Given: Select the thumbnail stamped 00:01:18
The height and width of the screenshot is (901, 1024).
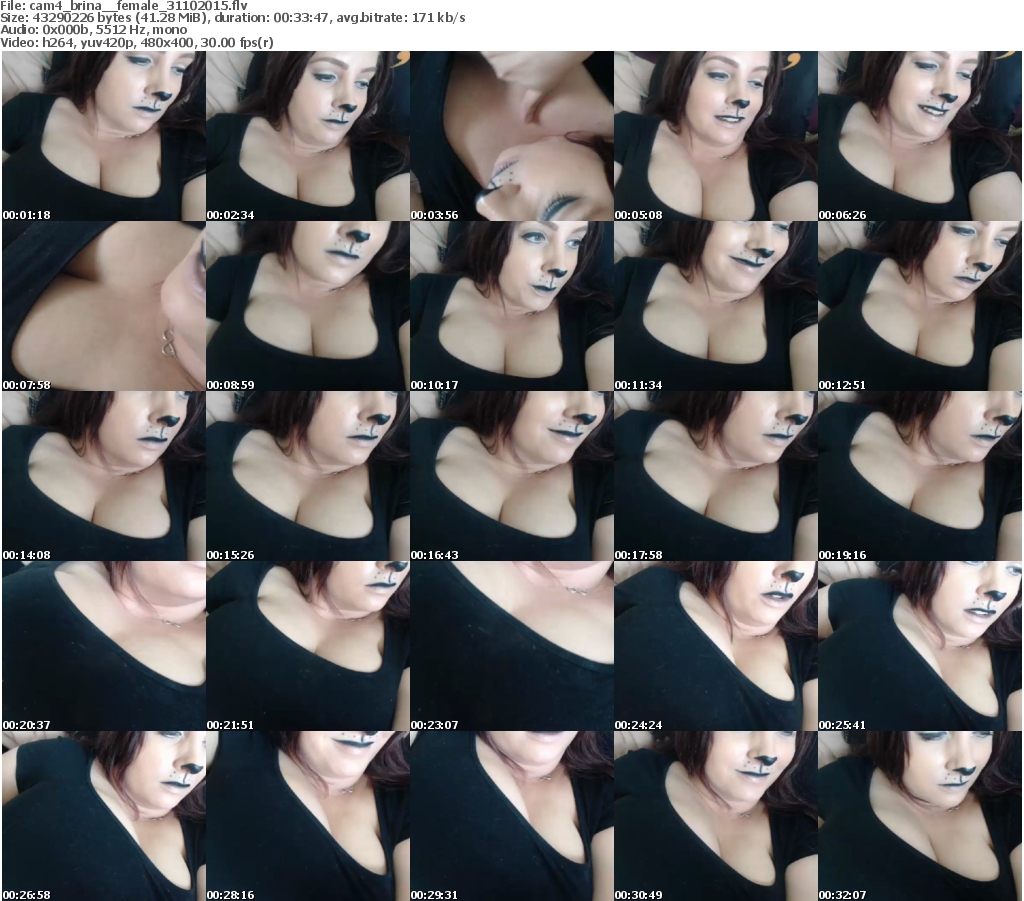Looking at the screenshot, I should click(104, 136).
